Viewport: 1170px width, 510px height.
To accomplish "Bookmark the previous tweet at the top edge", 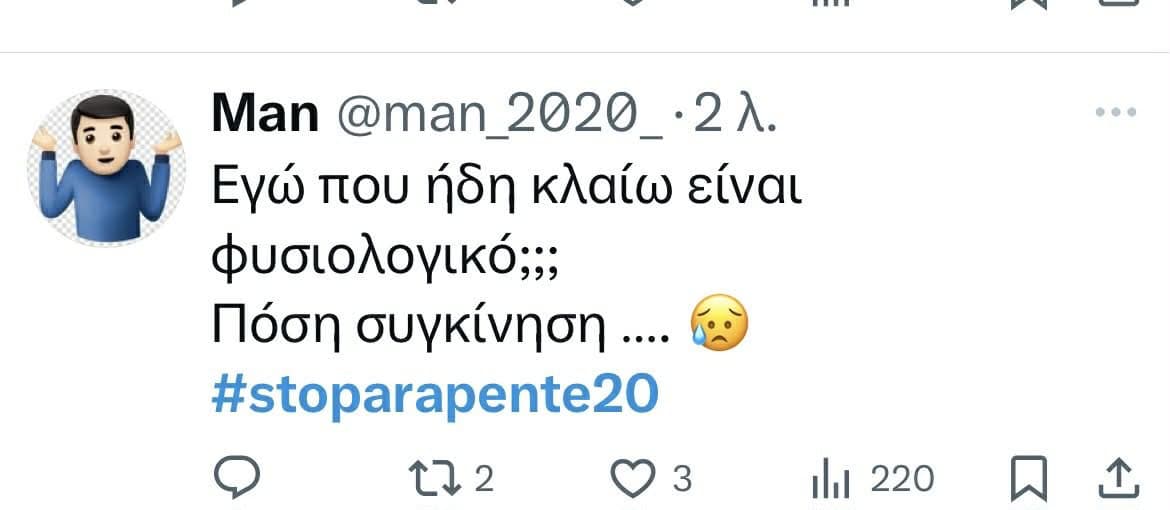I will [x=1029, y=4].
